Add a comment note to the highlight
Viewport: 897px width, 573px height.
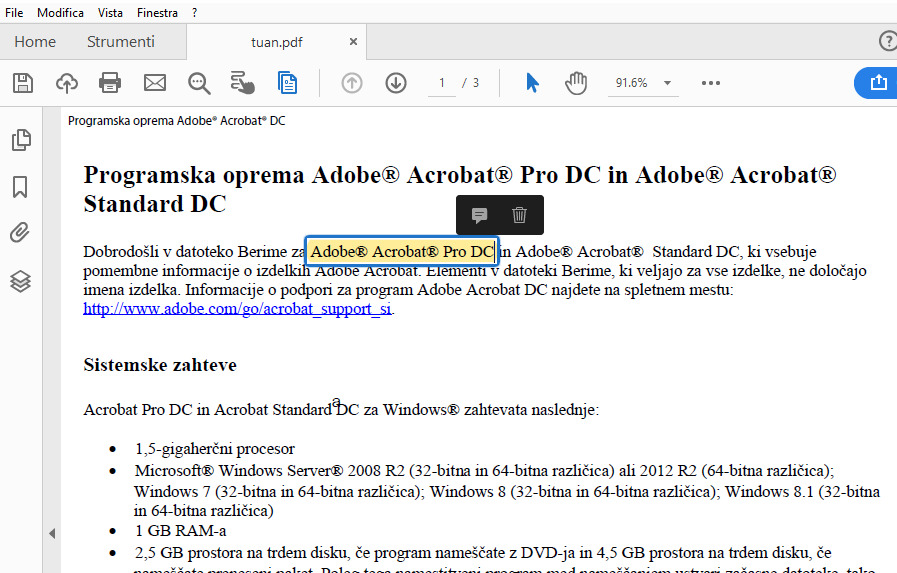point(479,215)
